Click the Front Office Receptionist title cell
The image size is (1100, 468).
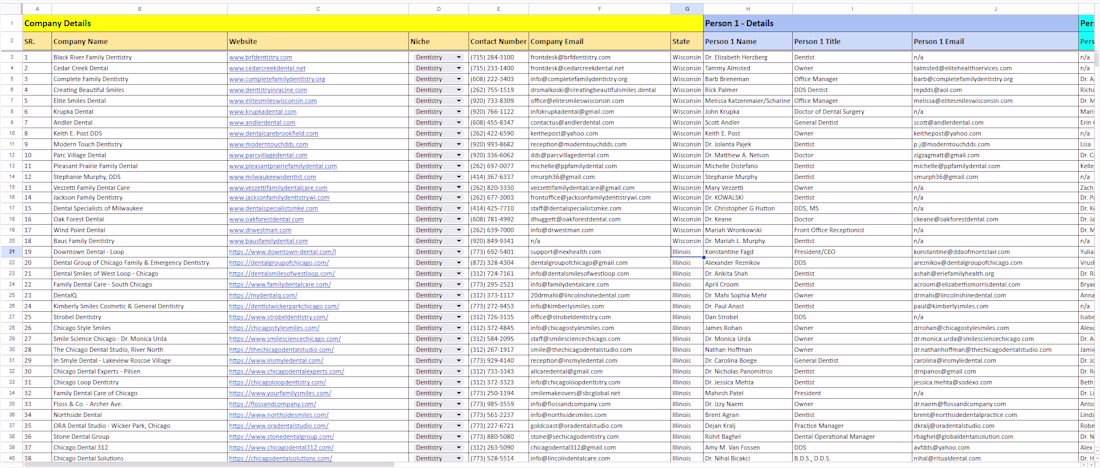pos(852,229)
